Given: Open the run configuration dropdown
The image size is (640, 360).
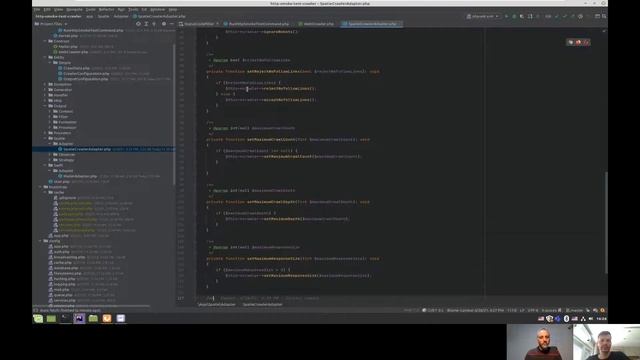Looking at the screenshot, I should tap(483, 16).
